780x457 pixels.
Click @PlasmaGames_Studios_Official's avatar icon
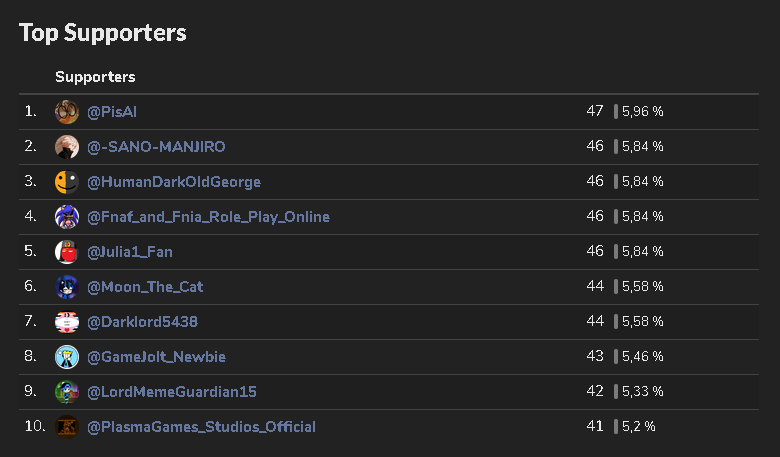click(x=67, y=427)
